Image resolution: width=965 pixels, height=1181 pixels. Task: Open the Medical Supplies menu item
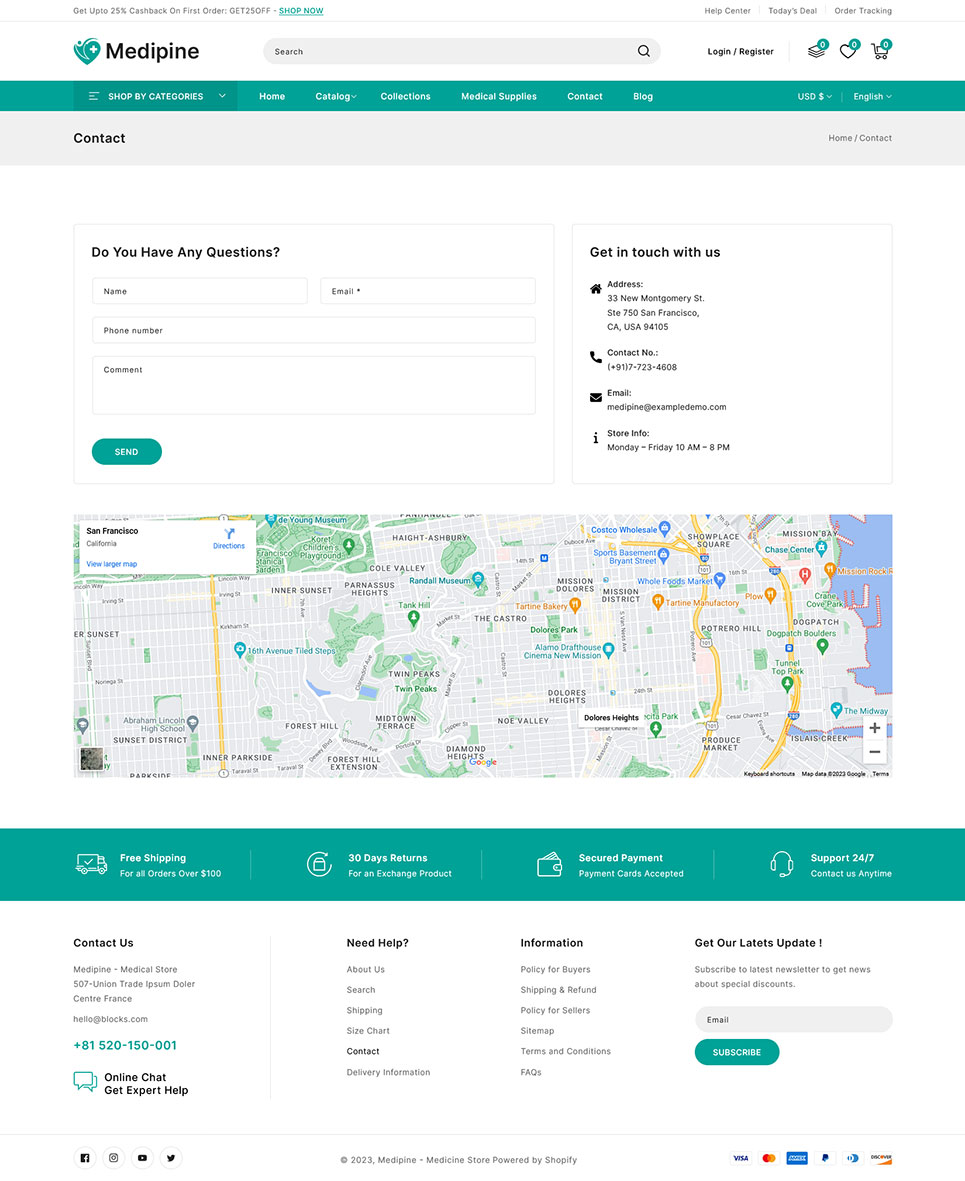click(x=498, y=96)
